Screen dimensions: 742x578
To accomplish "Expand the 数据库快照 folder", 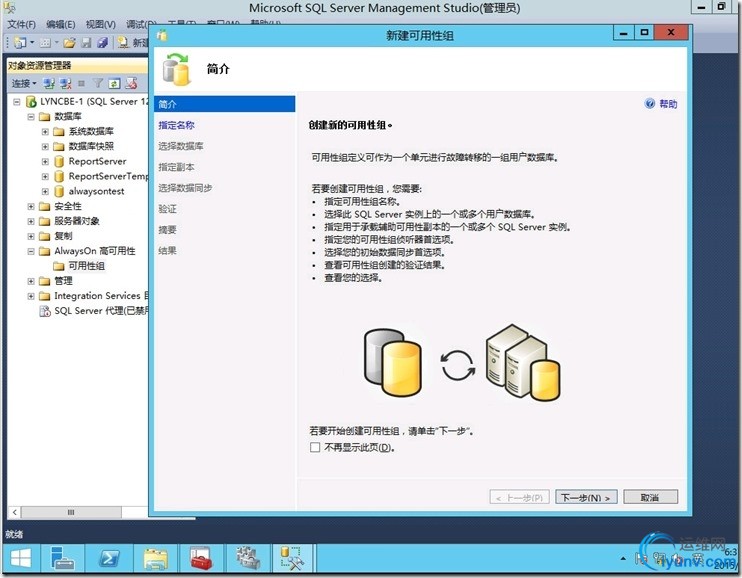I will (x=45, y=147).
